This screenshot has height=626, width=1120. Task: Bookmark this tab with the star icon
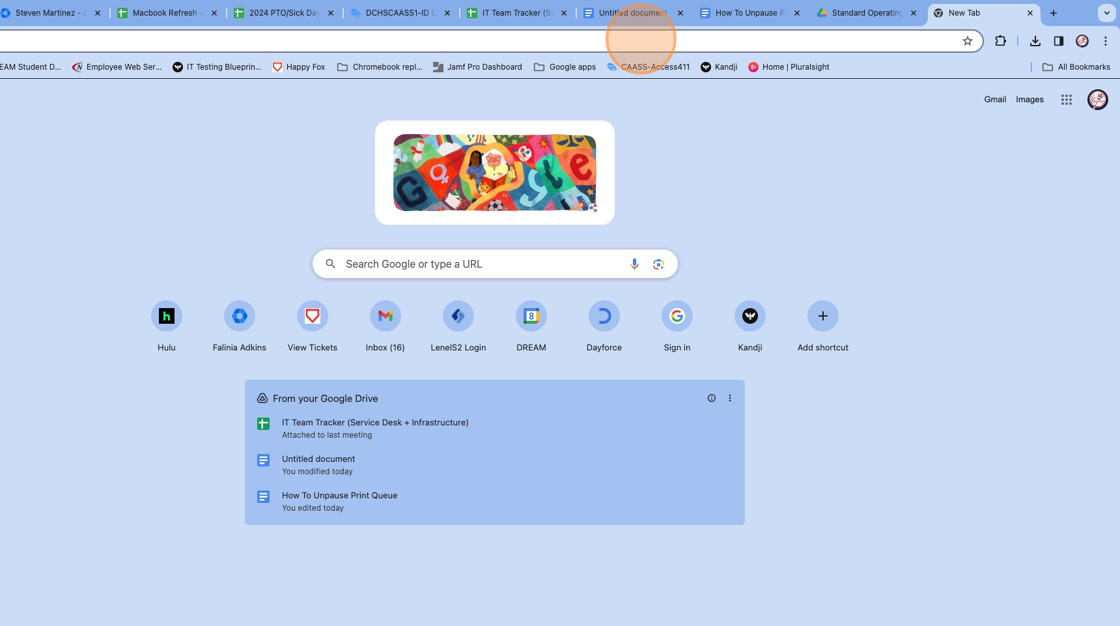click(x=967, y=41)
